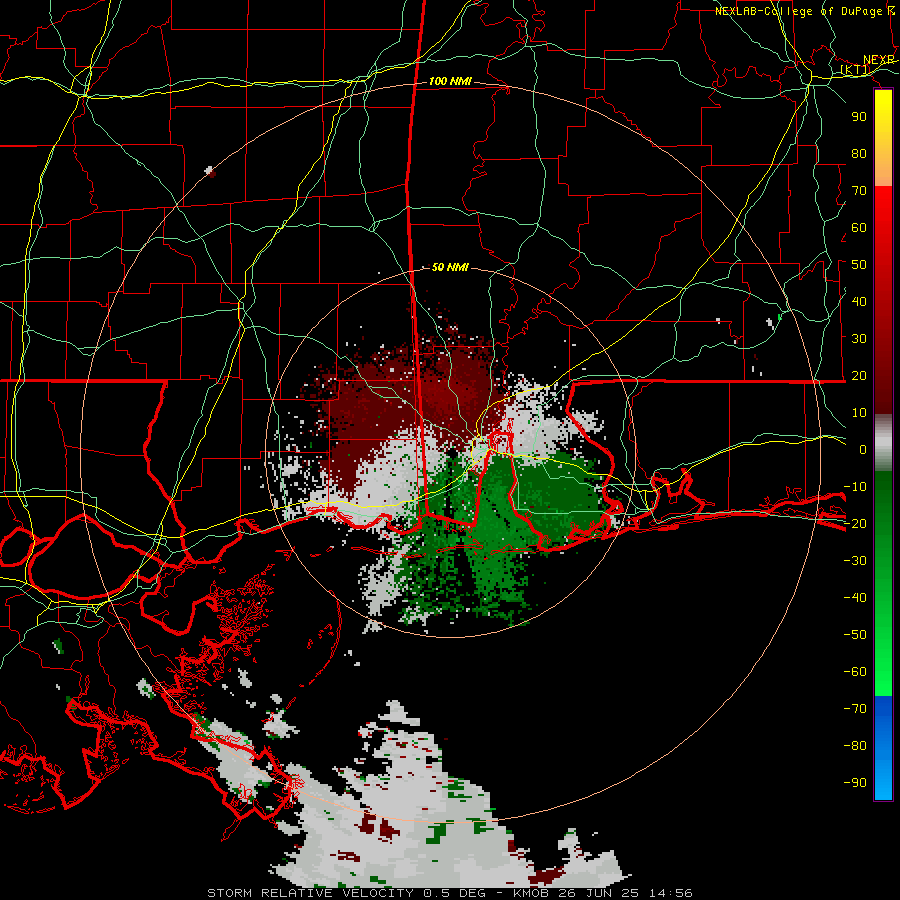
Task: Click the -70 value on velocity scale
Action: pos(855,709)
